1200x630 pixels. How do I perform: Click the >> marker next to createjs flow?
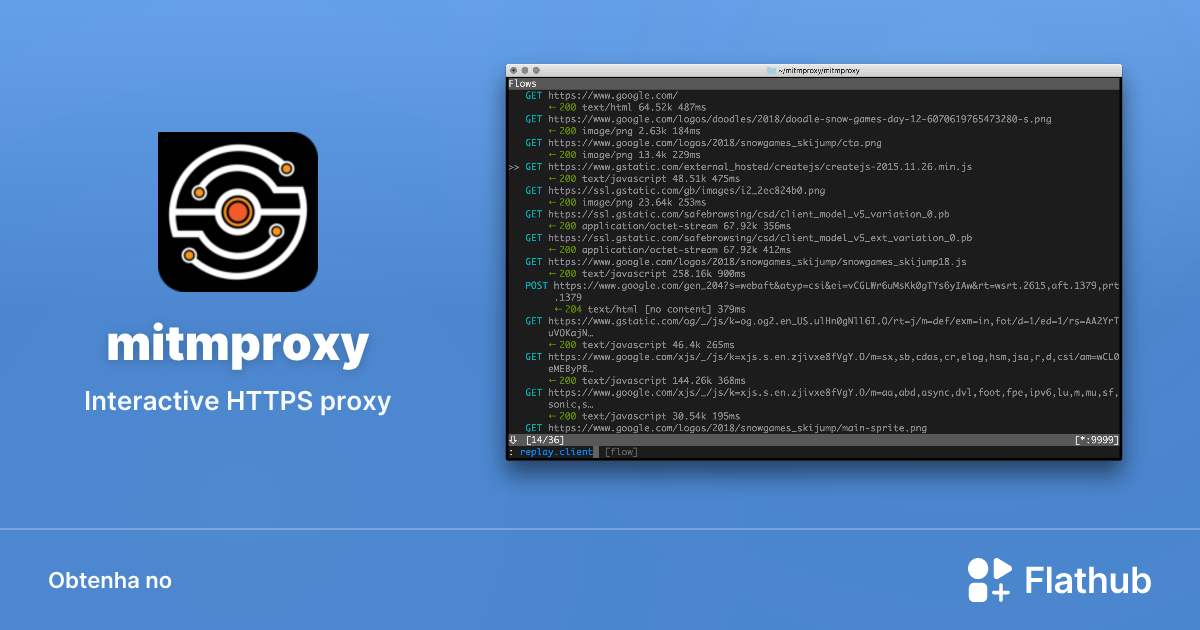tap(513, 167)
